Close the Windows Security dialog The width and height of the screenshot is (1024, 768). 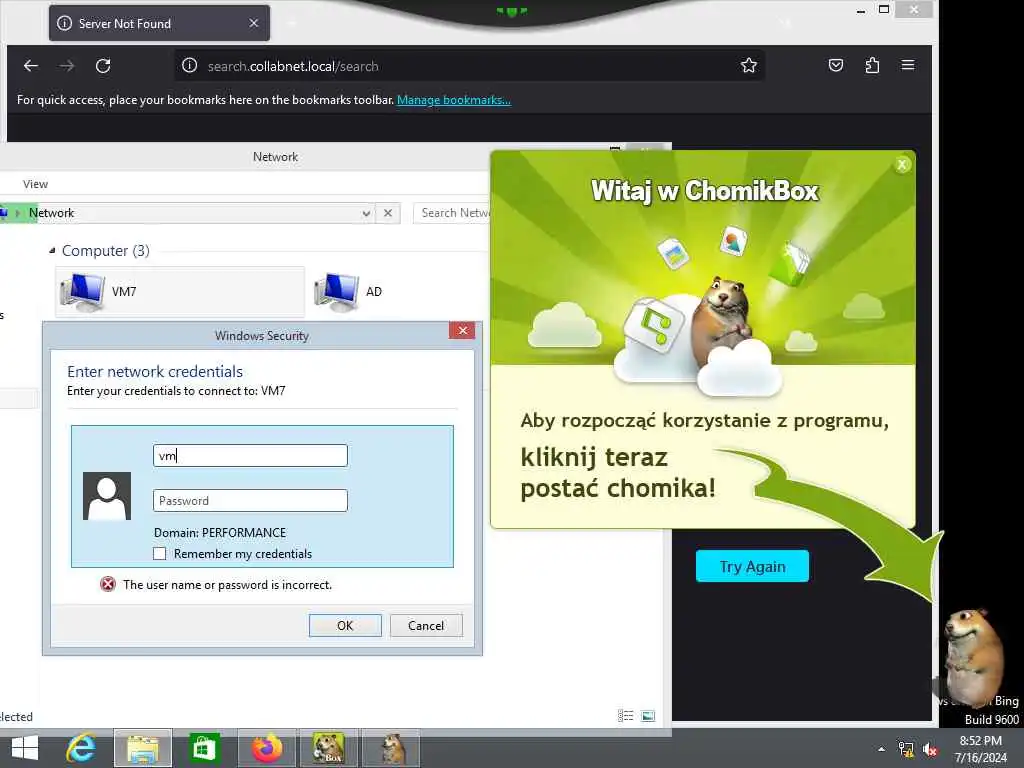pos(462,330)
